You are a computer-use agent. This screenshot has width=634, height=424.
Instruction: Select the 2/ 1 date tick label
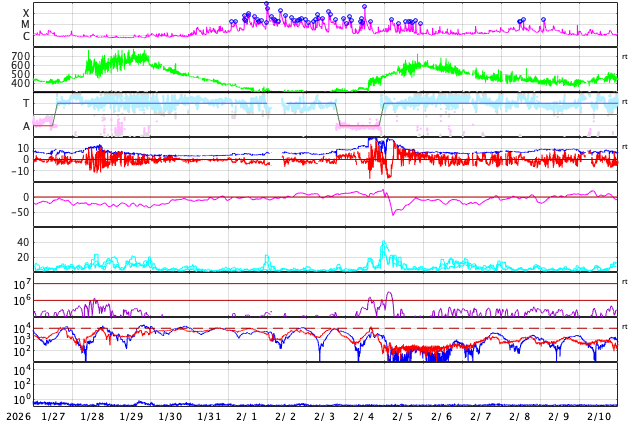coord(246,416)
